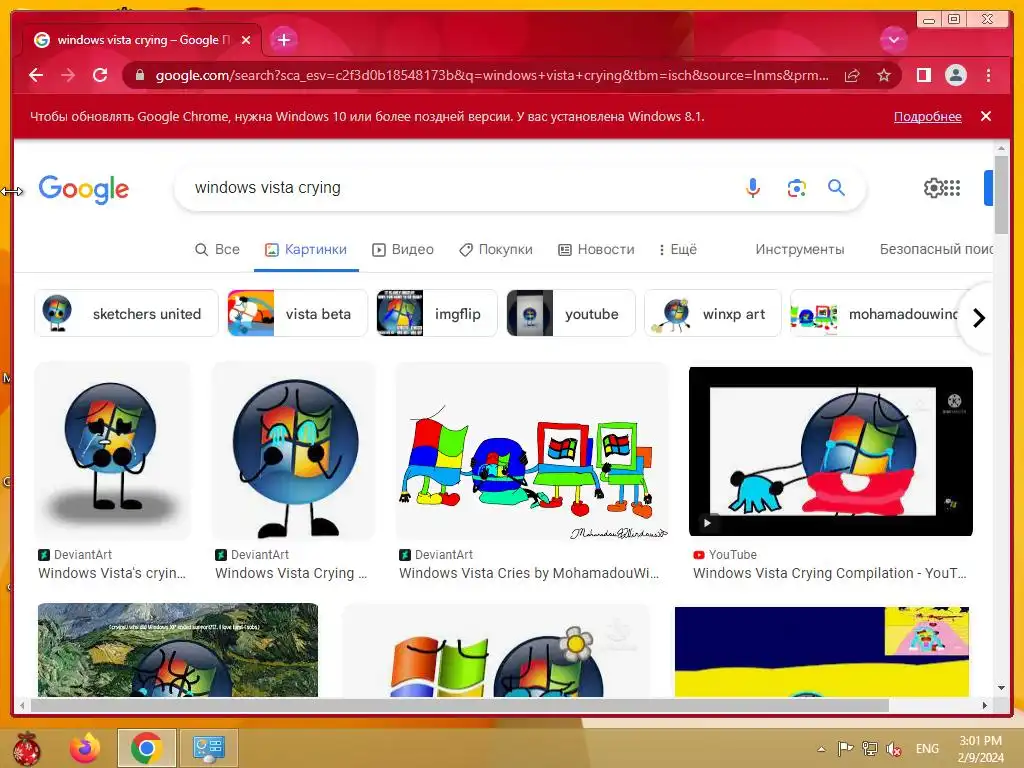Viewport: 1024px width, 768px height.
Task: Open the 'Безопасный поиск' option
Action: (x=936, y=249)
